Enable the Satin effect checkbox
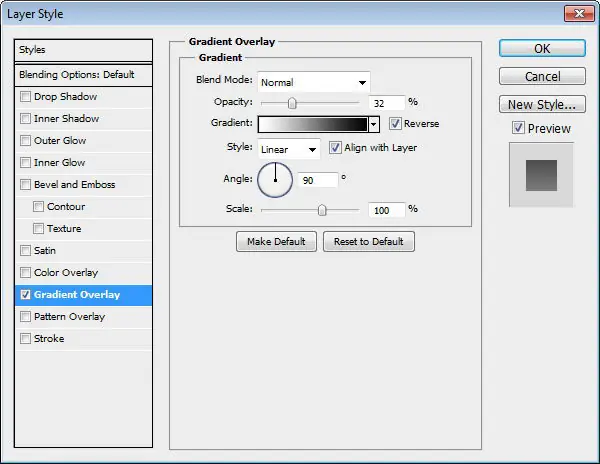The height and width of the screenshot is (464, 600). 25,251
